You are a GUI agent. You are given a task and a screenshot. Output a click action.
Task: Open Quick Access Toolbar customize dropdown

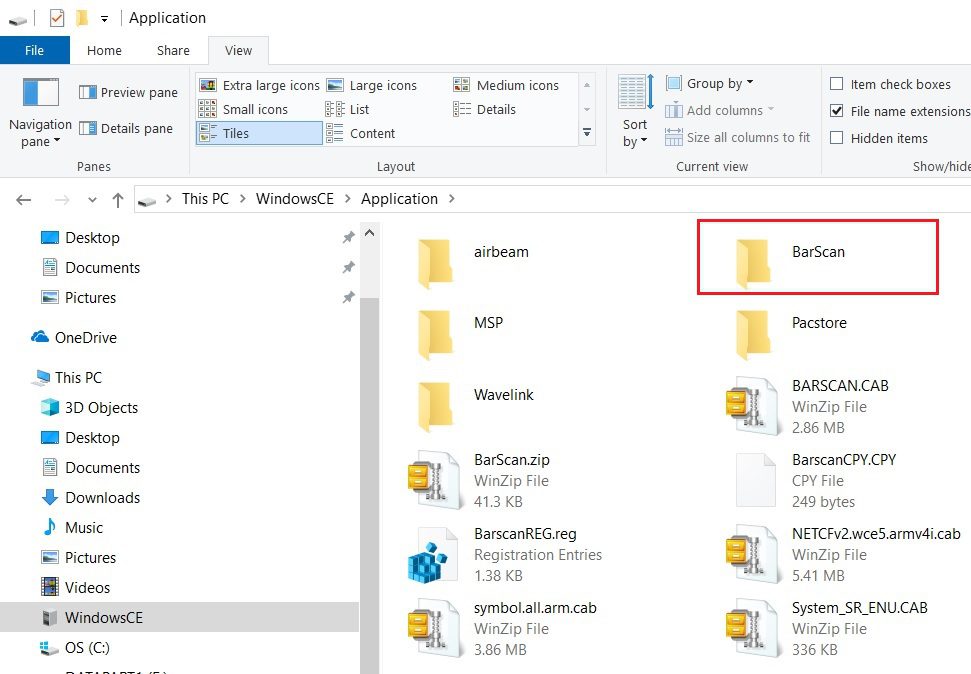click(x=105, y=19)
